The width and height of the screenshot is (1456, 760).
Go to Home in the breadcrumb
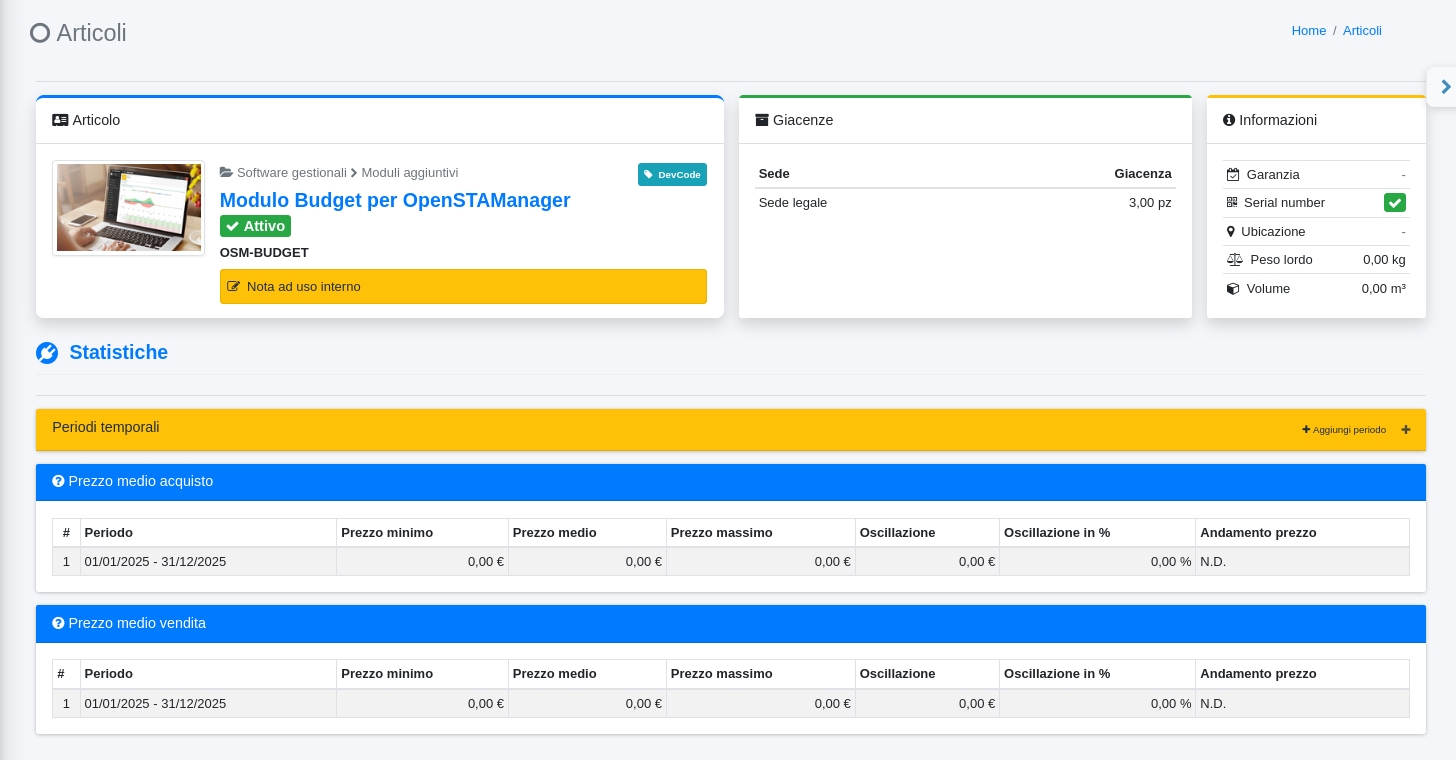[x=1308, y=31]
